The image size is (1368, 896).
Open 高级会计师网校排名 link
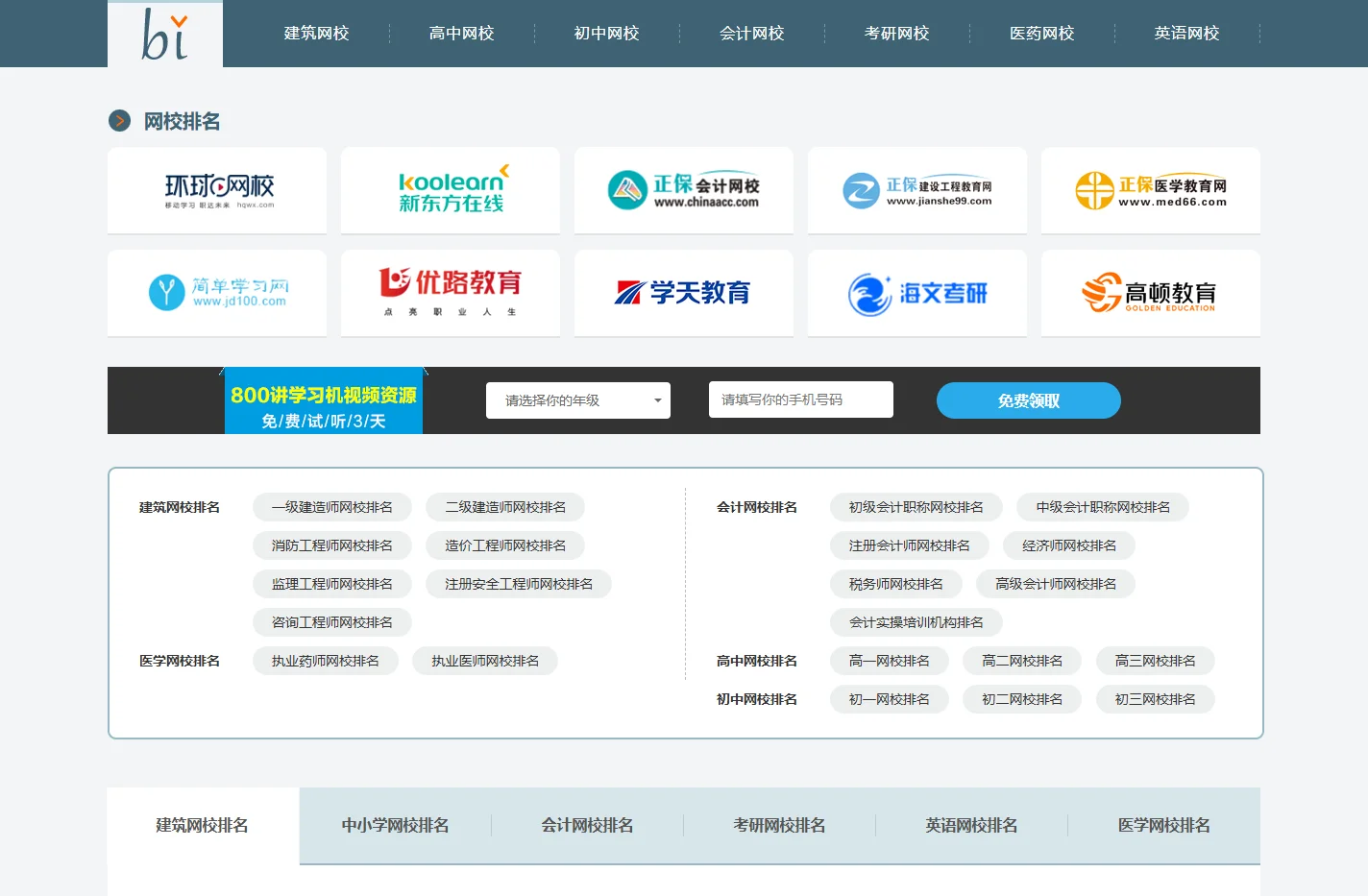coord(1056,584)
